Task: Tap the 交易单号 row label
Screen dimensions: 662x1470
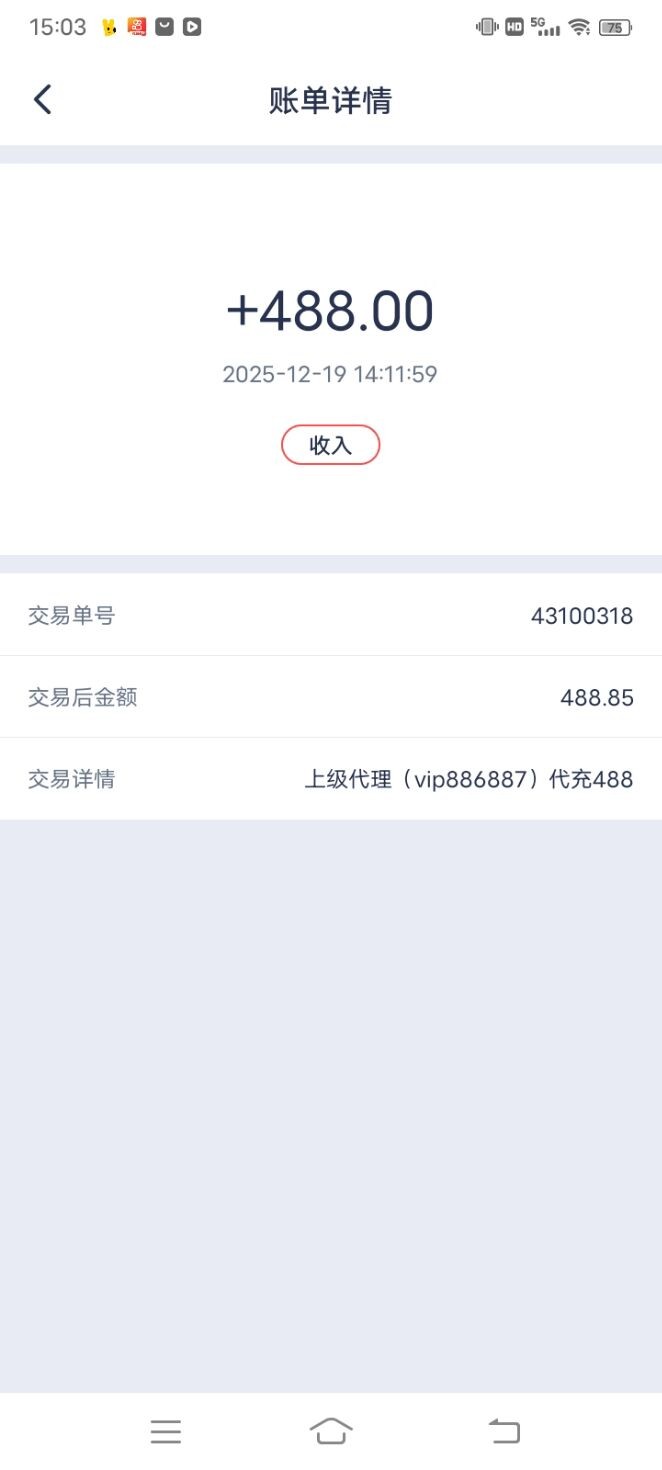Action: point(72,616)
